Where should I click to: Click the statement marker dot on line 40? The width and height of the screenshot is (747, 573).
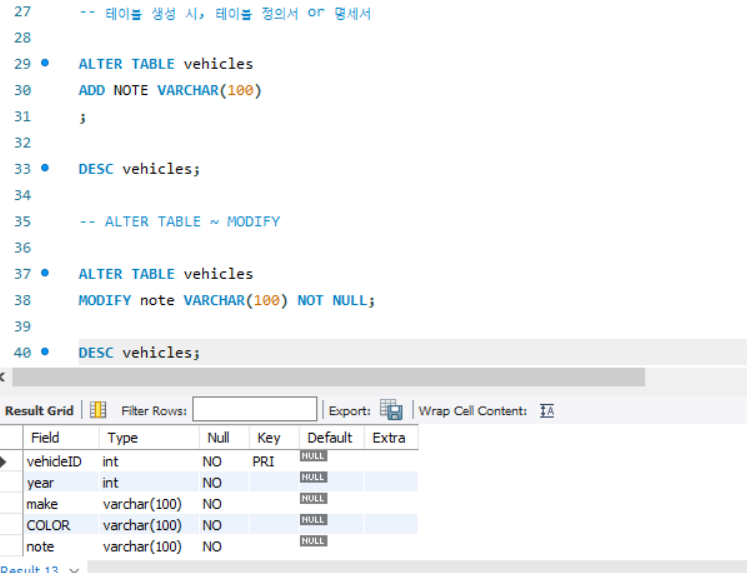coord(45,352)
